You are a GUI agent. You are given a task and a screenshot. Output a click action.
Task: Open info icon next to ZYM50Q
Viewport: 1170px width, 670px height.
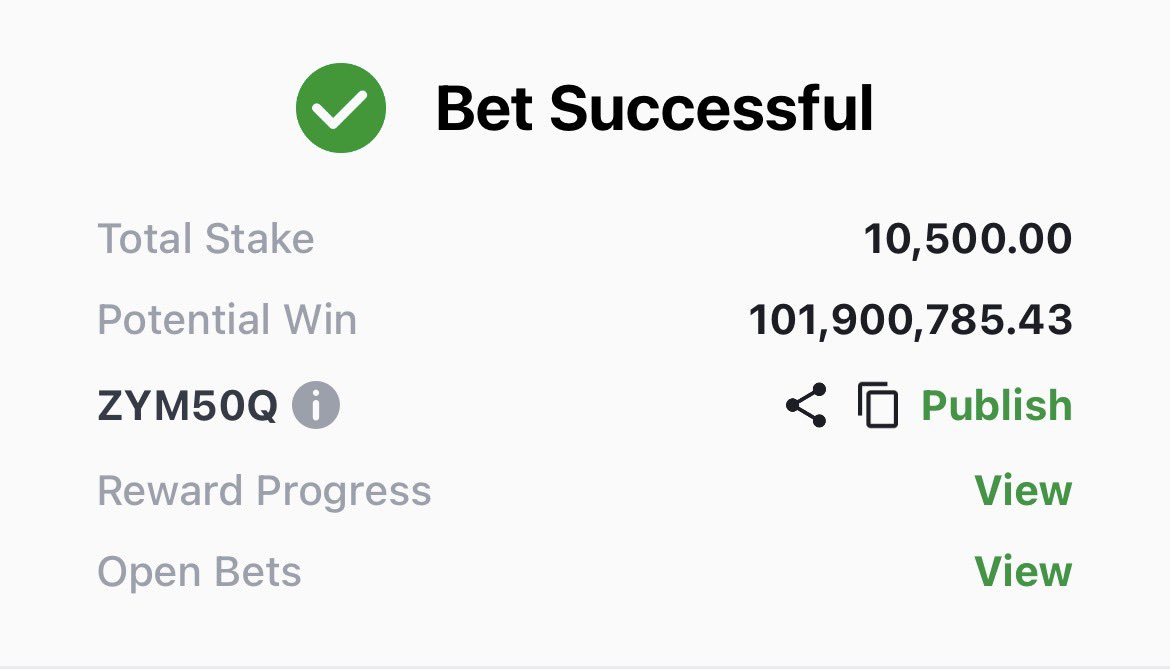(x=316, y=405)
